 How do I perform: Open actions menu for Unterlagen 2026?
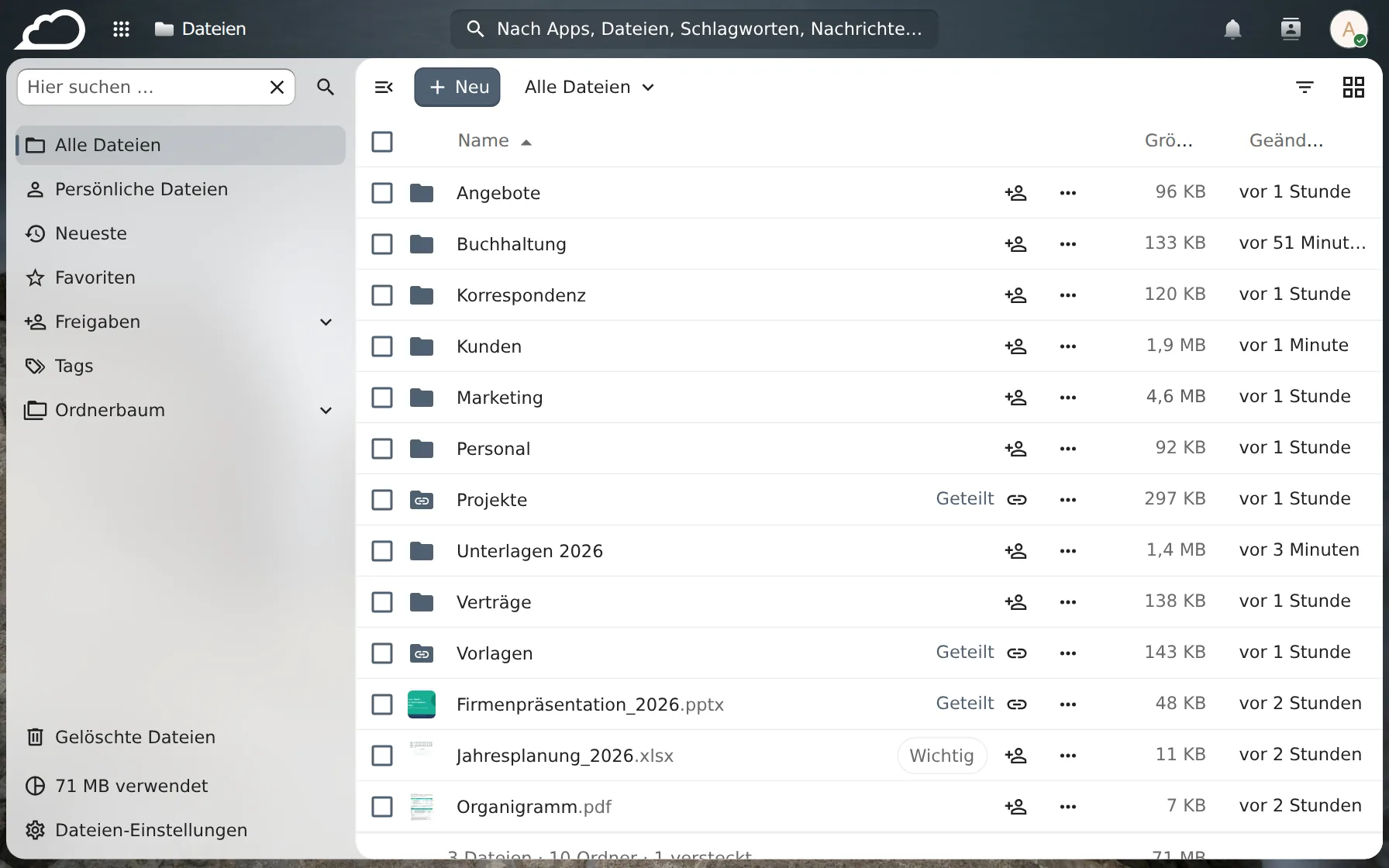1067,551
